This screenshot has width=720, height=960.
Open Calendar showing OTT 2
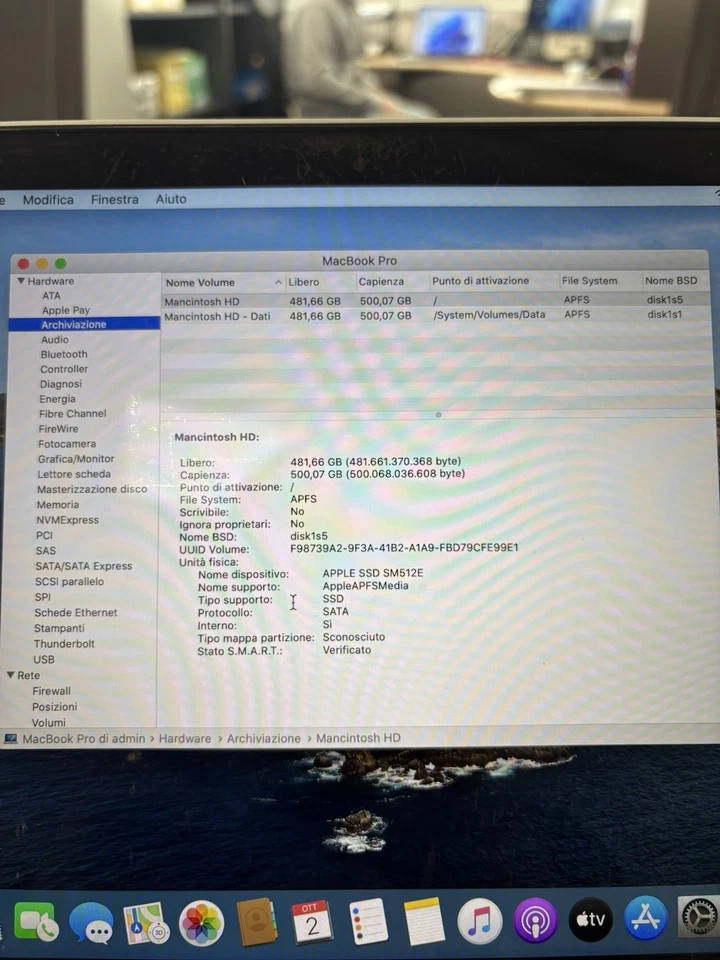[x=312, y=922]
